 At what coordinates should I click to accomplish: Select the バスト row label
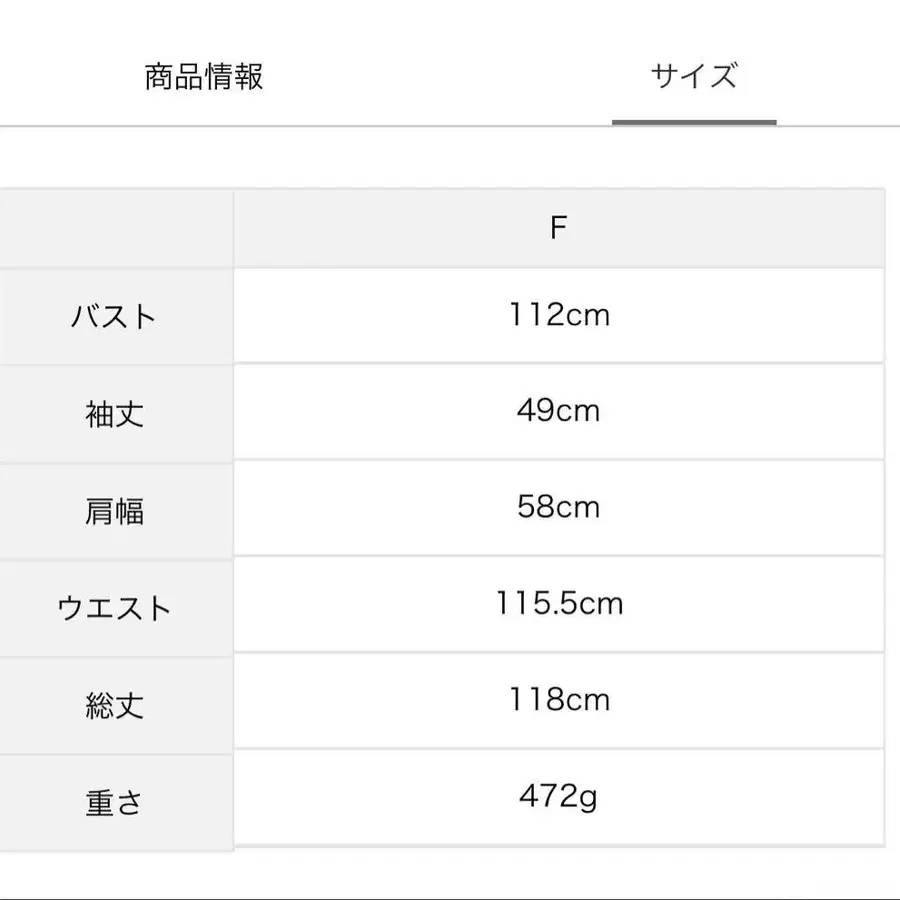[116, 315]
